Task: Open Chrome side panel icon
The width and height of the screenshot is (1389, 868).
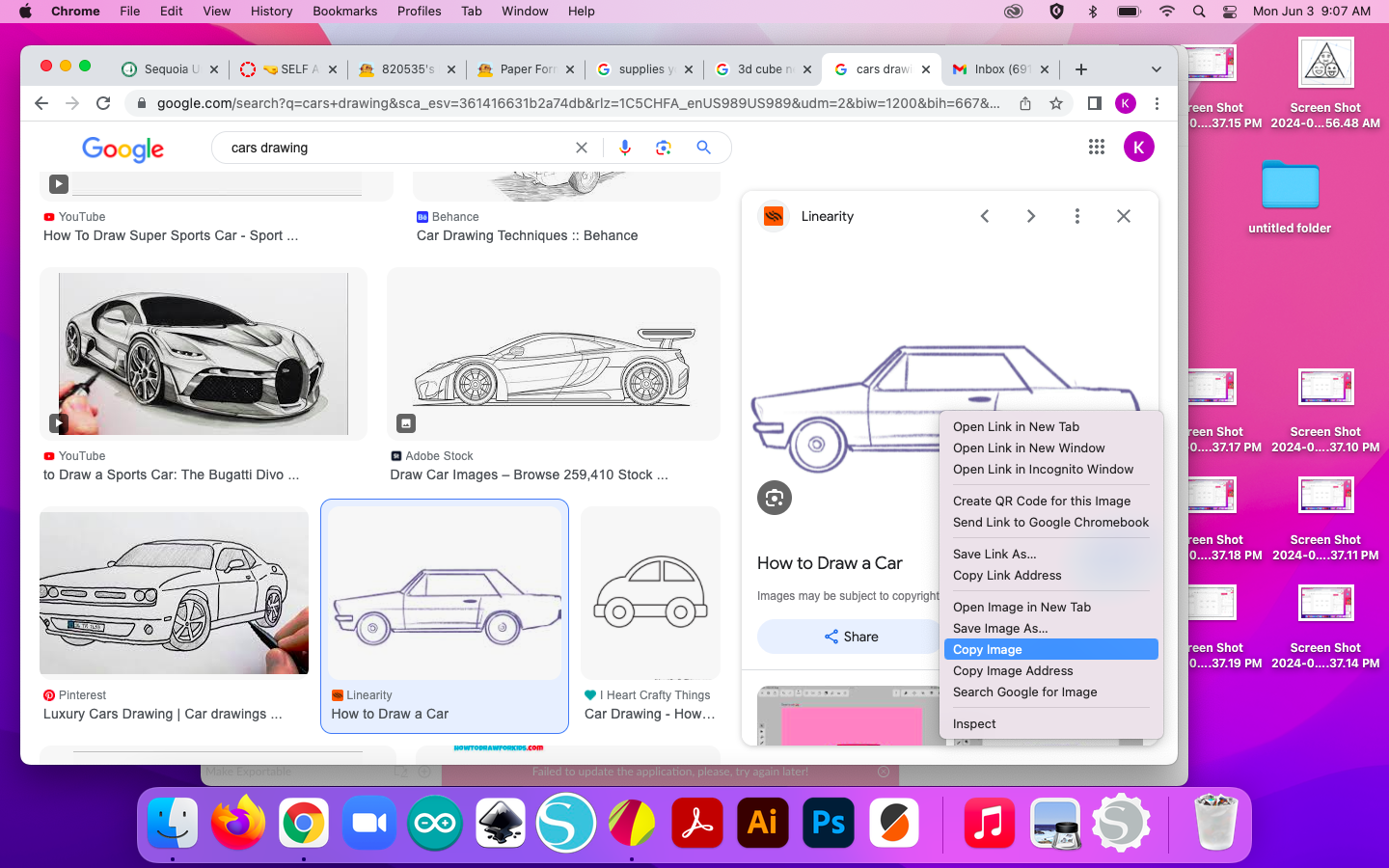Action: click(1094, 103)
